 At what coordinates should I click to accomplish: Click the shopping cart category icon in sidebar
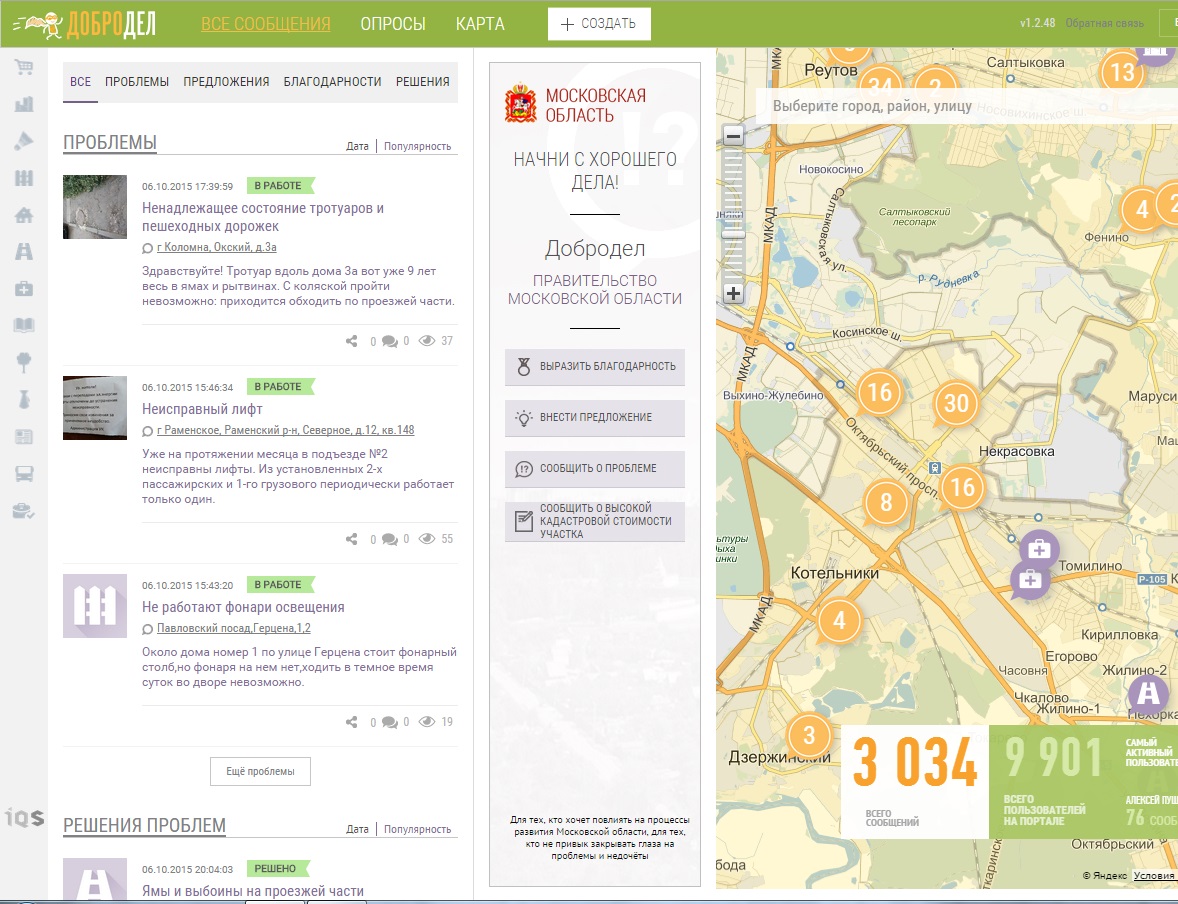[23, 68]
